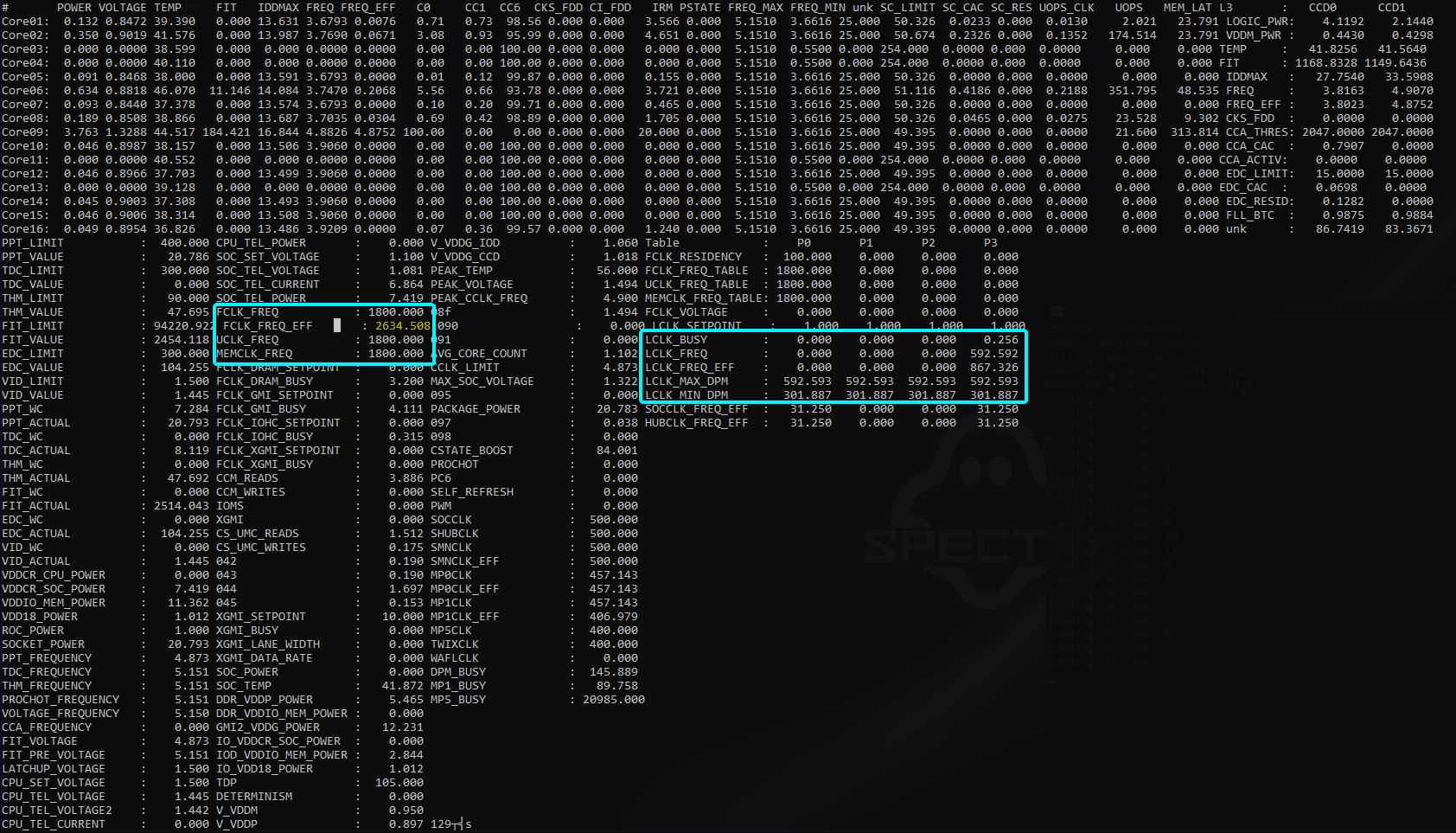Select the P3 column header

991,243
